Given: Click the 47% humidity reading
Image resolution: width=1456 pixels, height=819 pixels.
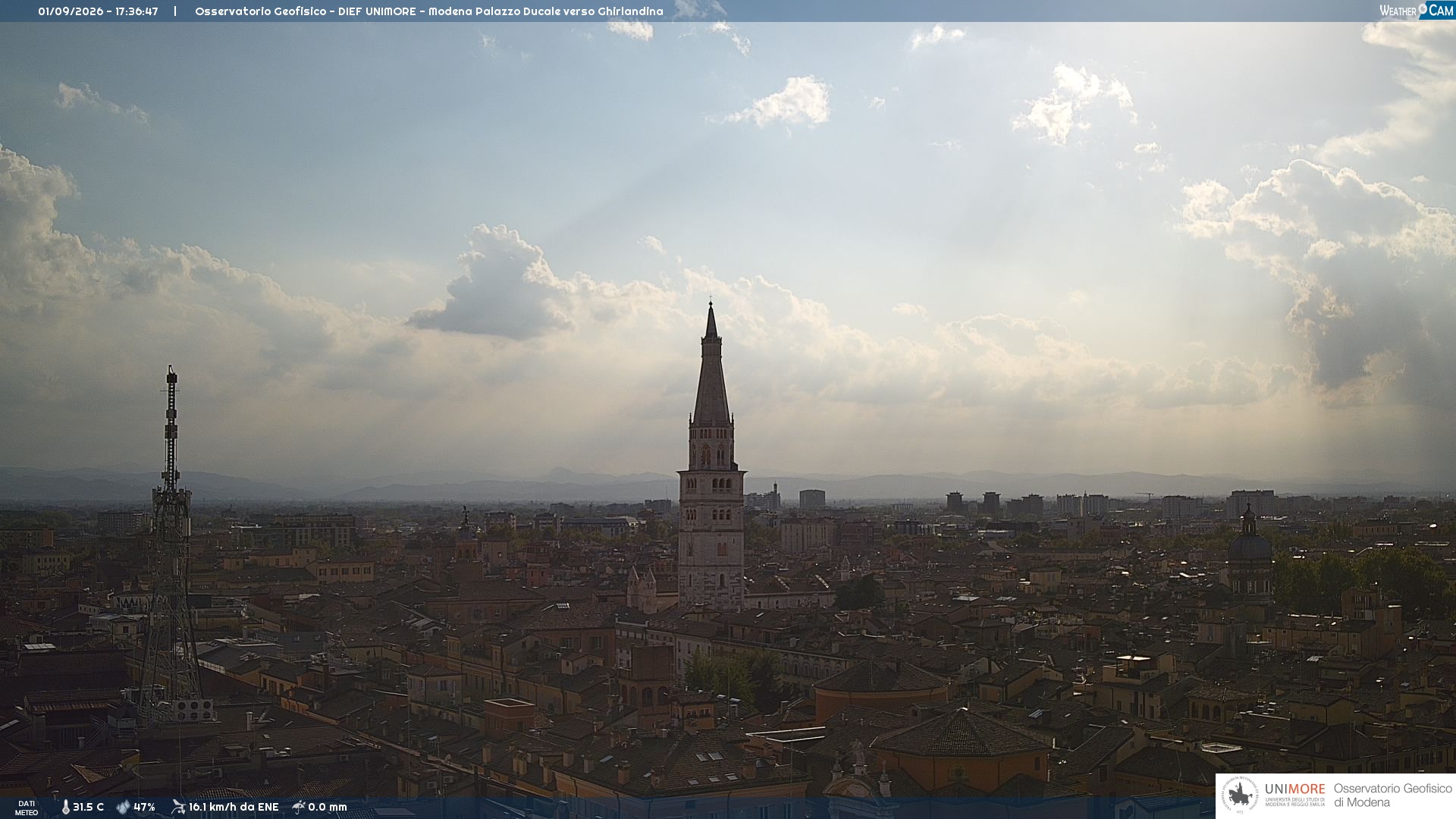Looking at the screenshot, I should pyautogui.click(x=144, y=807).
